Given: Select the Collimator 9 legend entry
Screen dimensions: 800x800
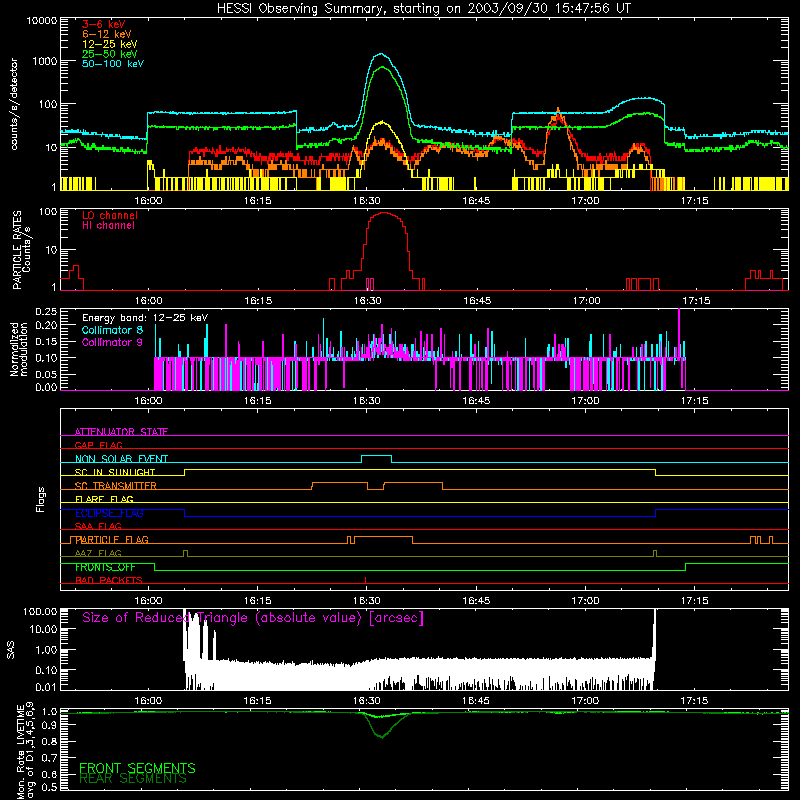Looking at the screenshot, I should tap(112, 342).
